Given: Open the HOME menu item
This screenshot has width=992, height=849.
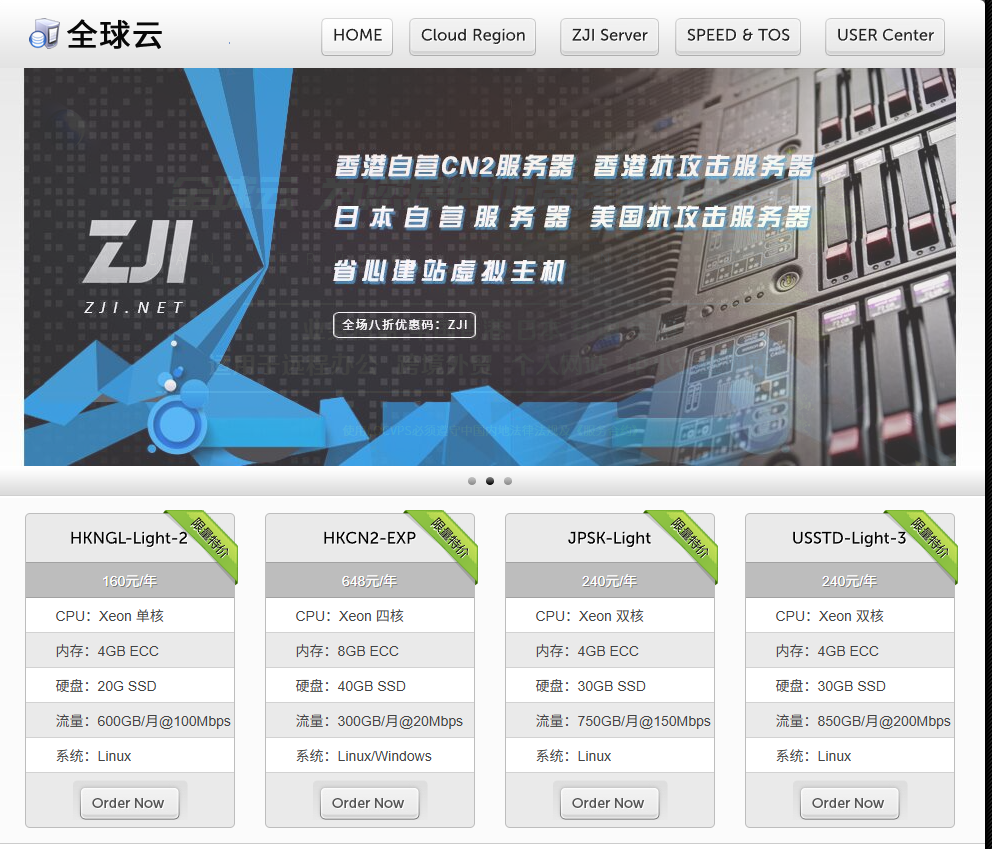Looking at the screenshot, I should 357,36.
